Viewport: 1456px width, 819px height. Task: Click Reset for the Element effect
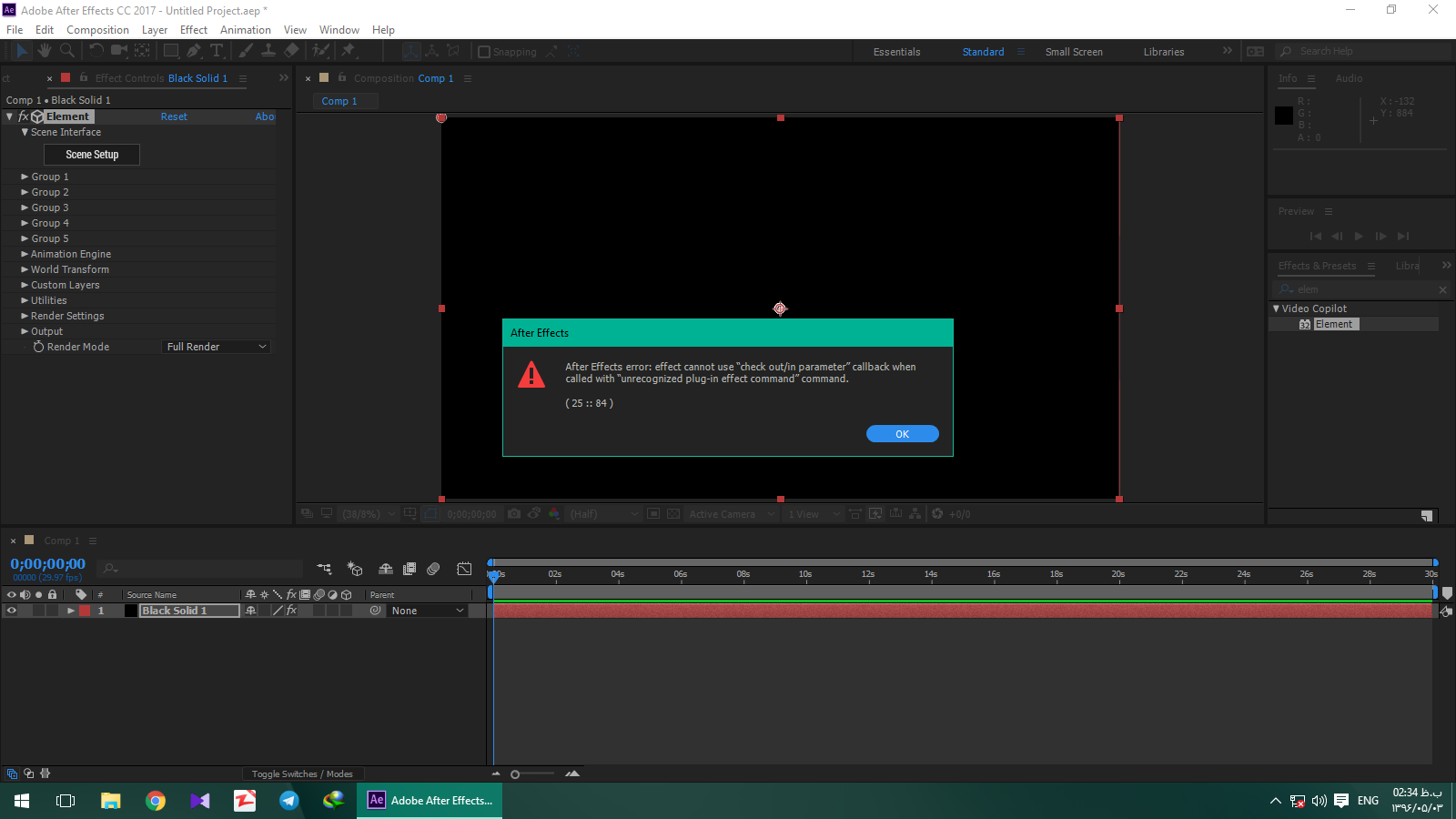coord(174,116)
